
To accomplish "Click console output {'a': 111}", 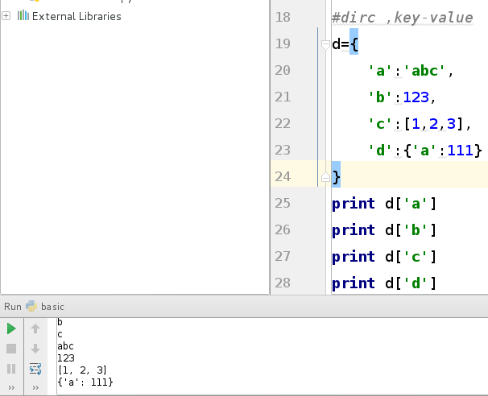I will 85,382.
